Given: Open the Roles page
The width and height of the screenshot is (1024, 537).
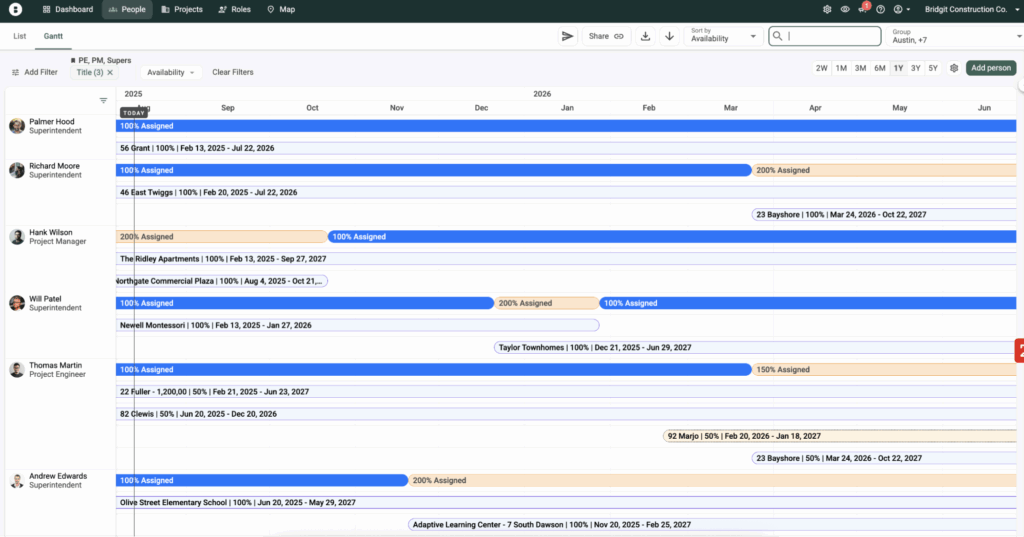Looking at the screenshot, I should [234, 9].
